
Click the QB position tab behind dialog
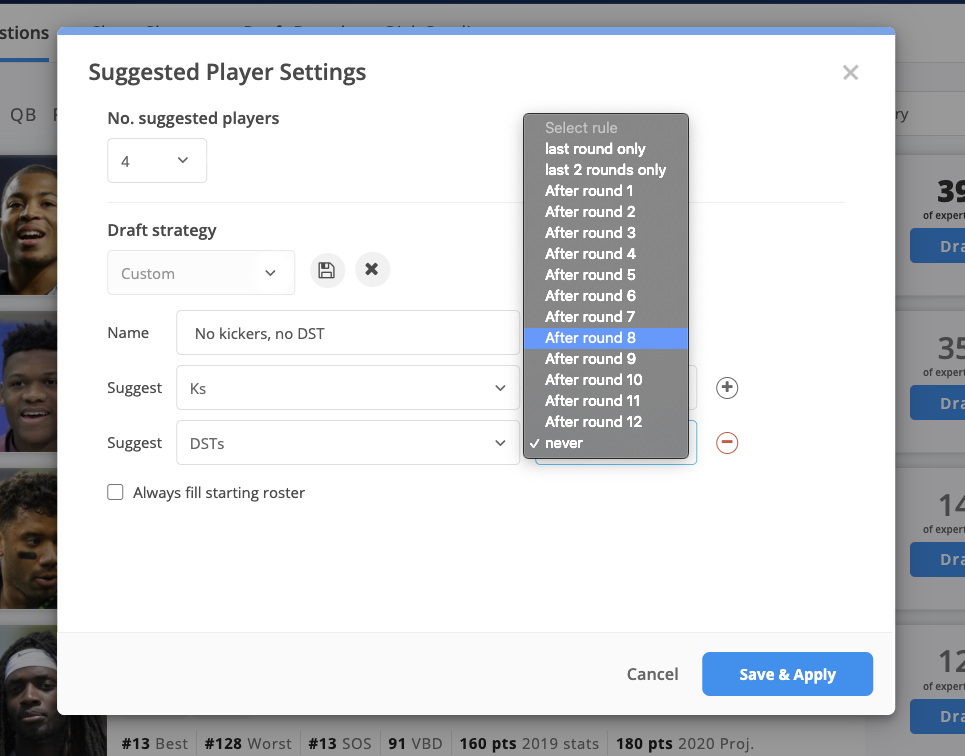23,115
